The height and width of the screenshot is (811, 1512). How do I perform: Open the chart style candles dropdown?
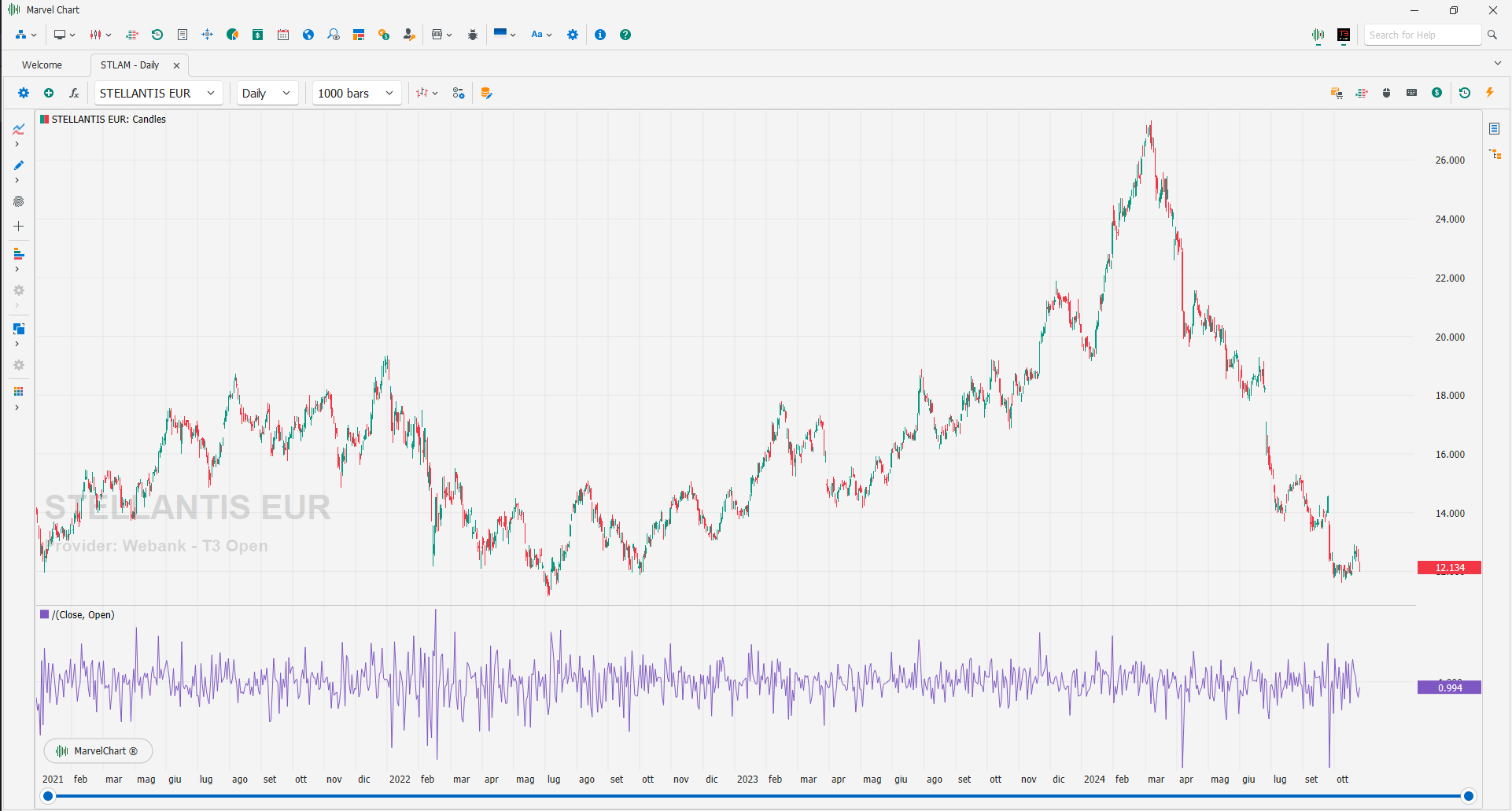pyautogui.click(x=426, y=93)
